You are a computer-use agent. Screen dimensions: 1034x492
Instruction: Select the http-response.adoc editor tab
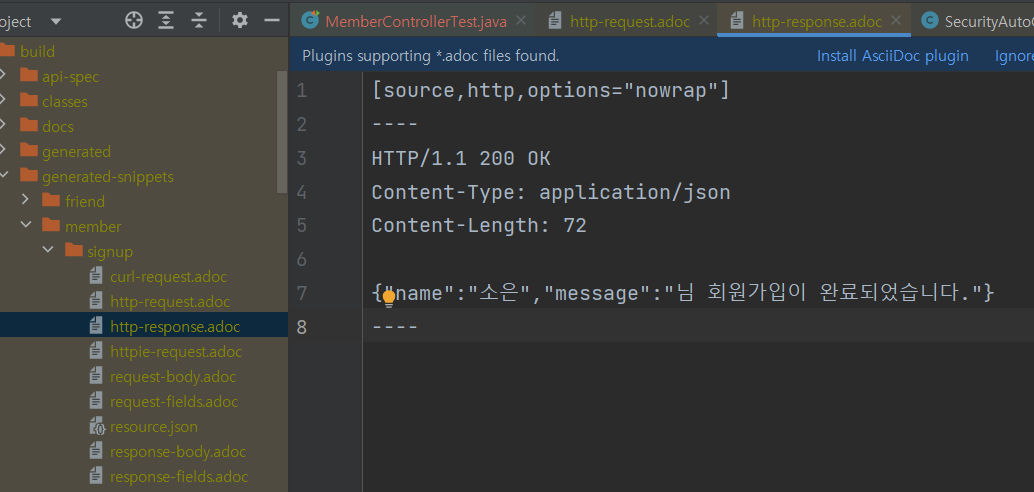coord(816,21)
